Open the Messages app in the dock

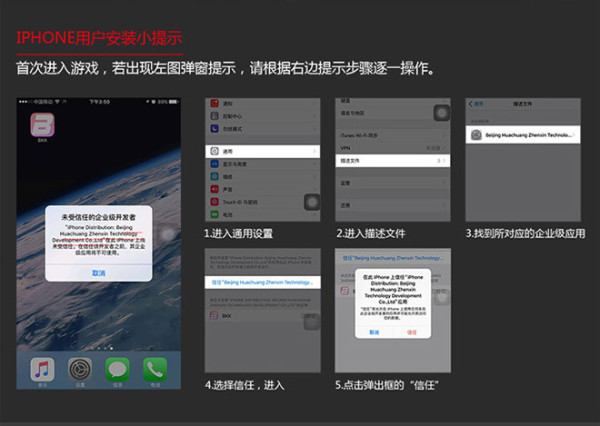[x=117, y=369]
